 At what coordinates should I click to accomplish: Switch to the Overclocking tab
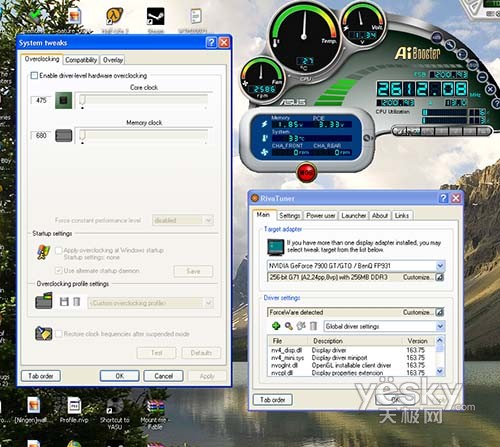coord(42,59)
